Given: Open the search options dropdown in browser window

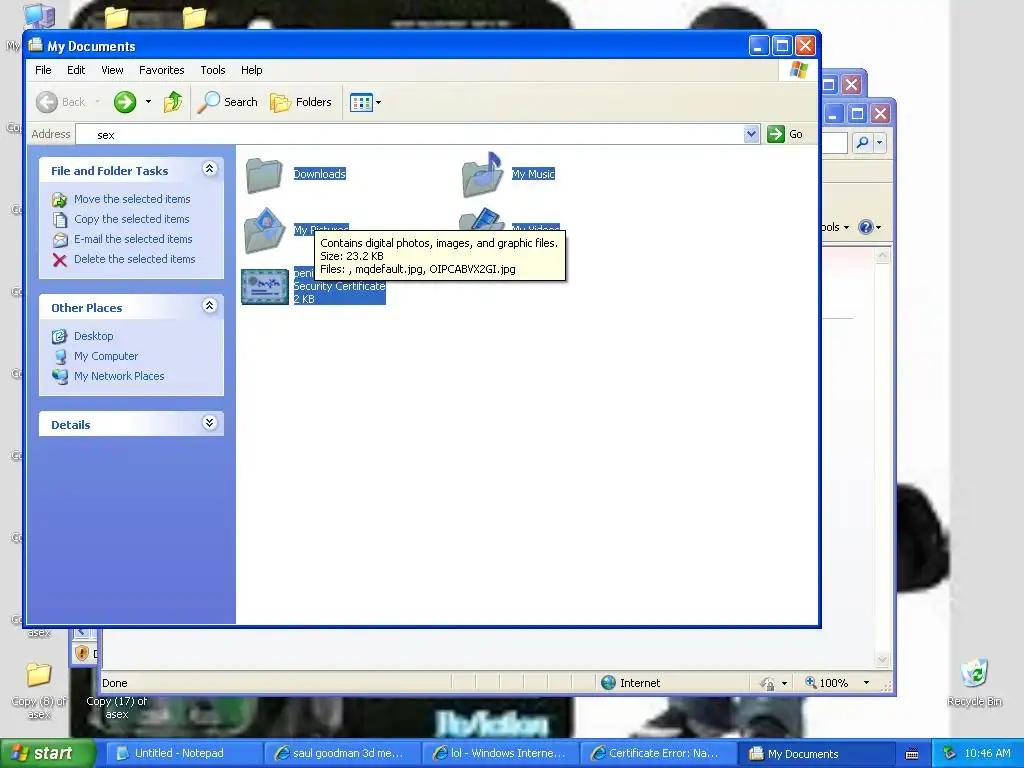Looking at the screenshot, I should point(880,142).
